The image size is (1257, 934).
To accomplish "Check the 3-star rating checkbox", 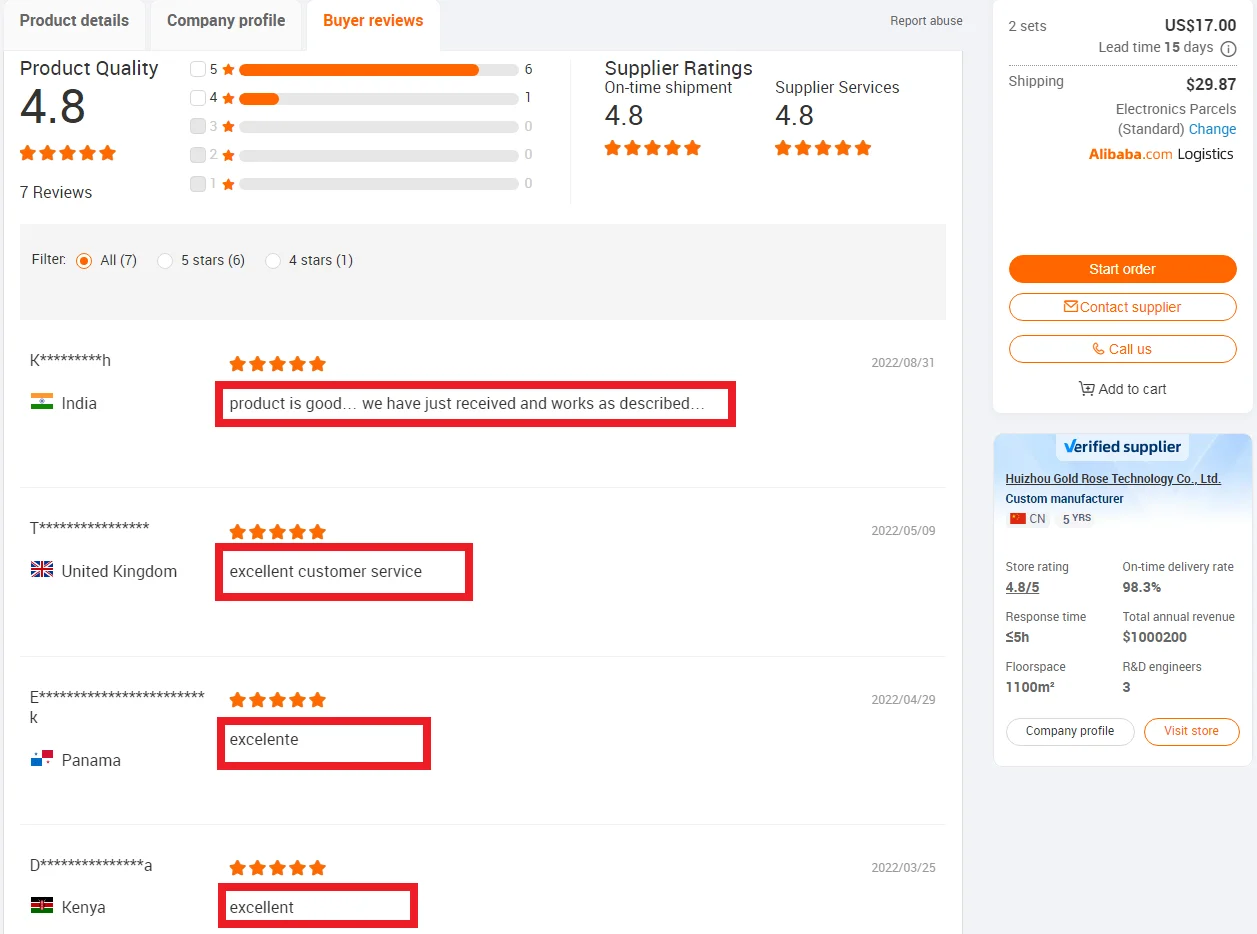I will tap(198, 126).
